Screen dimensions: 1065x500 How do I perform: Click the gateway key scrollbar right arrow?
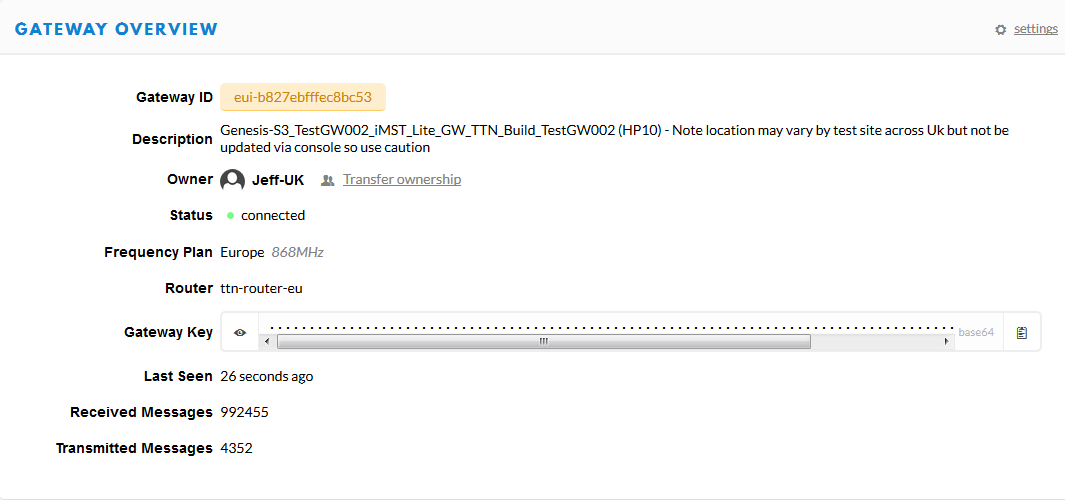(x=946, y=341)
